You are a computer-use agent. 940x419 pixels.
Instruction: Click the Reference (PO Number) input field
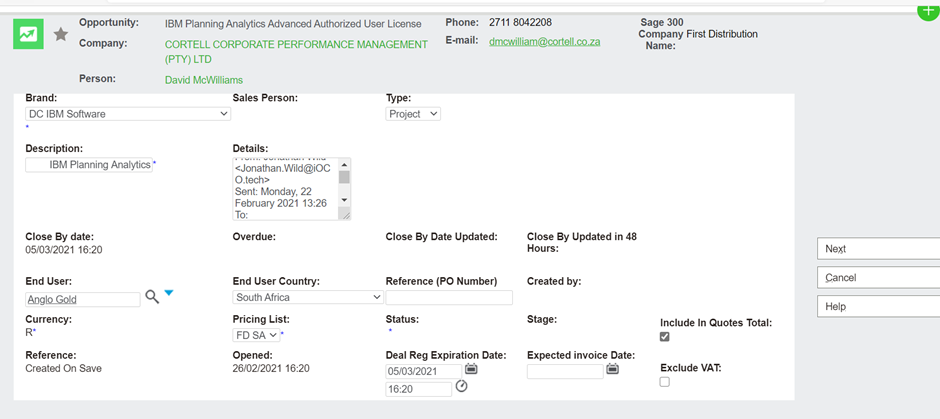click(449, 298)
